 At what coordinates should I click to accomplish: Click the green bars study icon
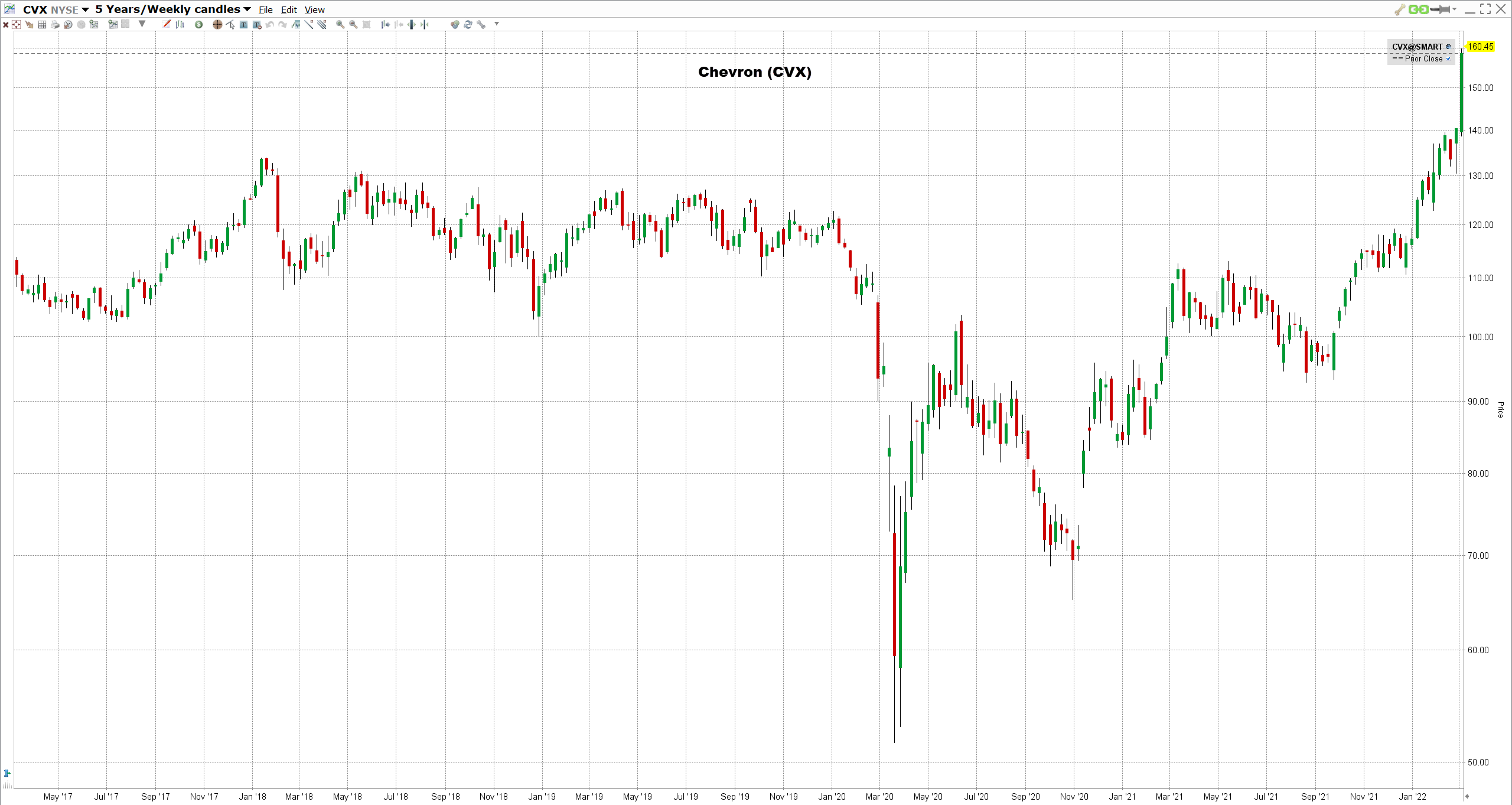(x=296, y=24)
